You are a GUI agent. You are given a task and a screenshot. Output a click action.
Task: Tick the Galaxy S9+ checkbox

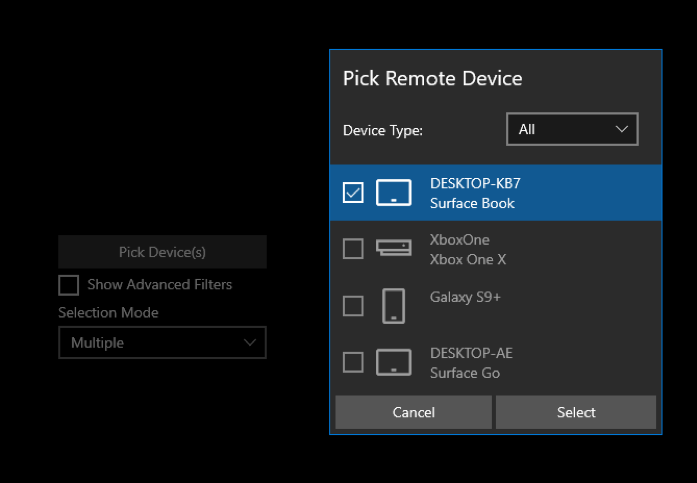pyautogui.click(x=353, y=306)
